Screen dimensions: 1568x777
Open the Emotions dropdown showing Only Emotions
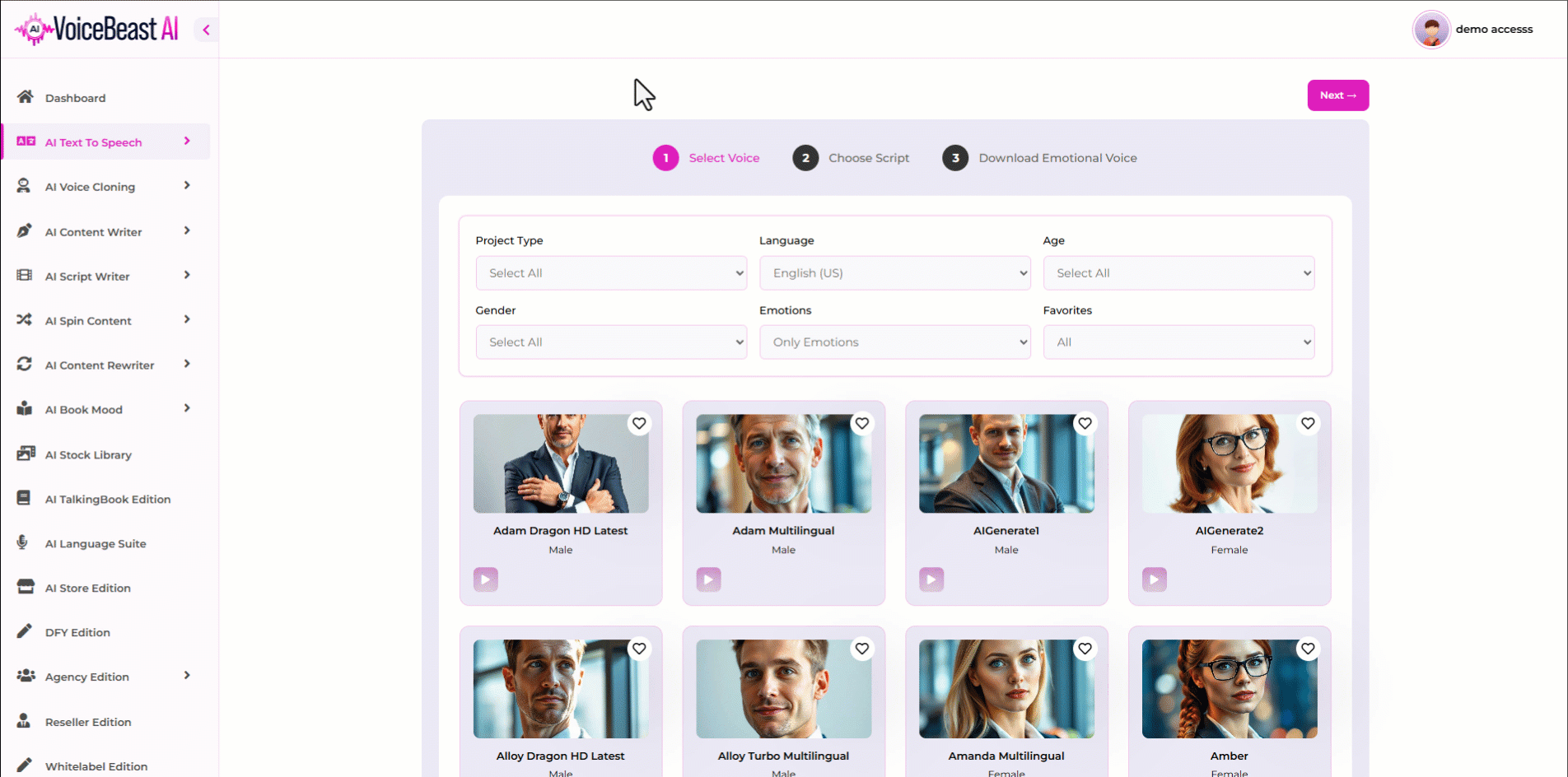tap(895, 342)
